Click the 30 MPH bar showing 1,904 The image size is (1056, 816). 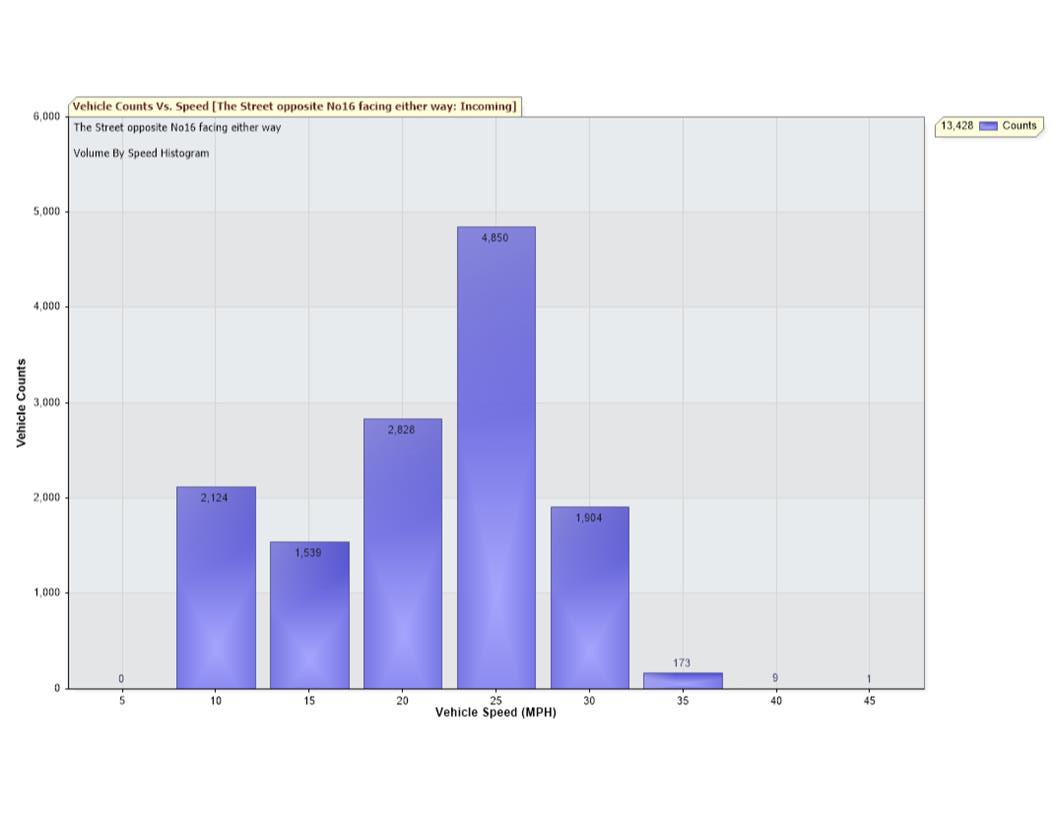[x=589, y=600]
